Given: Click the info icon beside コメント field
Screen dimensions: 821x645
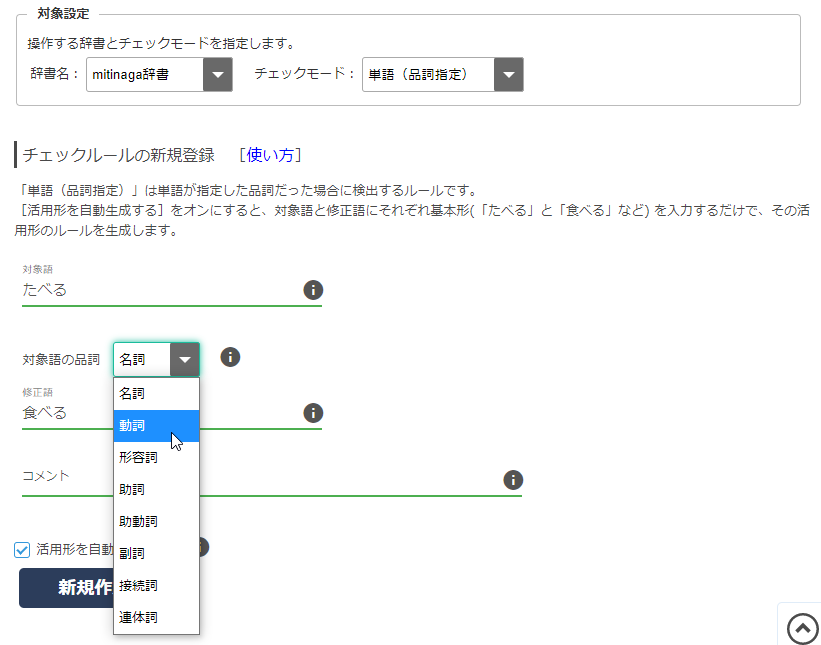Looking at the screenshot, I should (512, 479).
